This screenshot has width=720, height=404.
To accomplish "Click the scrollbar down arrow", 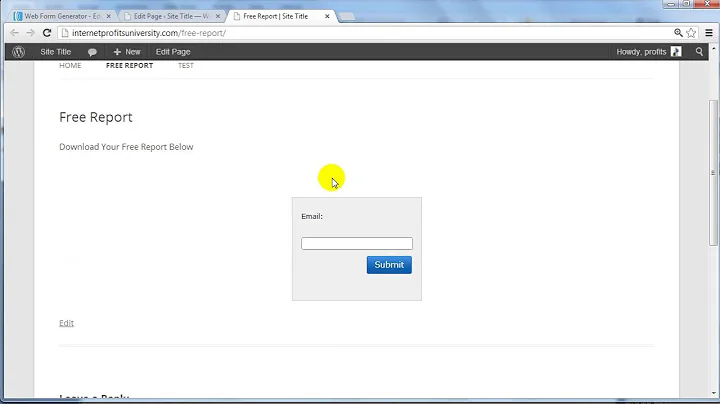I will click(x=714, y=393).
